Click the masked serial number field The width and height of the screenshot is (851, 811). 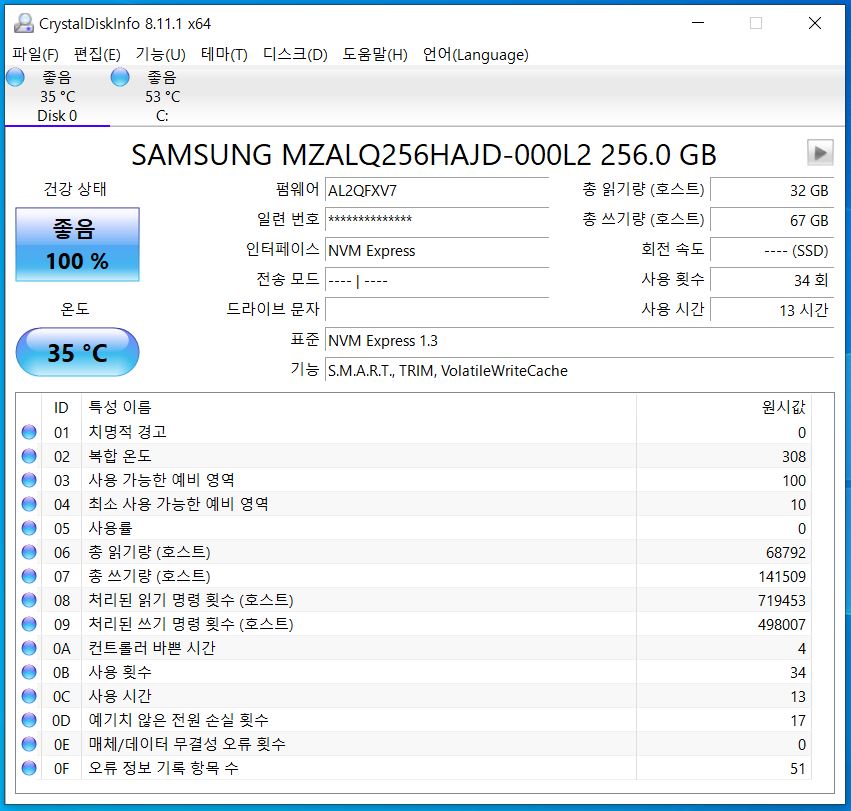pos(437,220)
